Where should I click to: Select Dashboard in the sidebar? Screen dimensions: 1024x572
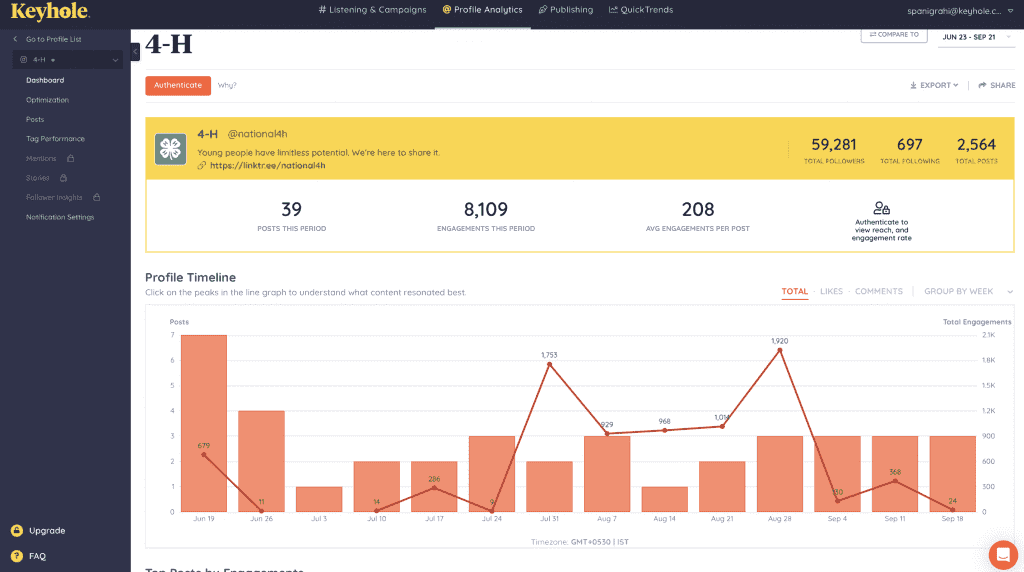pyautogui.click(x=45, y=80)
